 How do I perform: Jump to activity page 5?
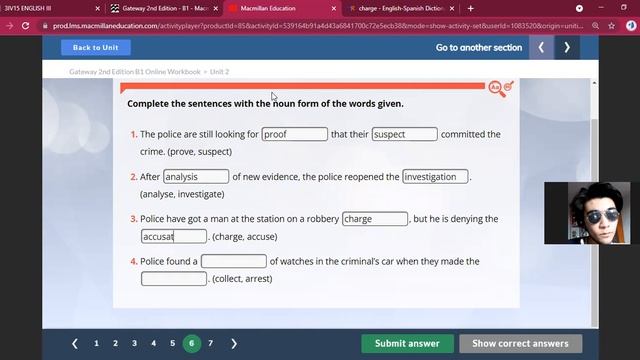click(x=173, y=344)
